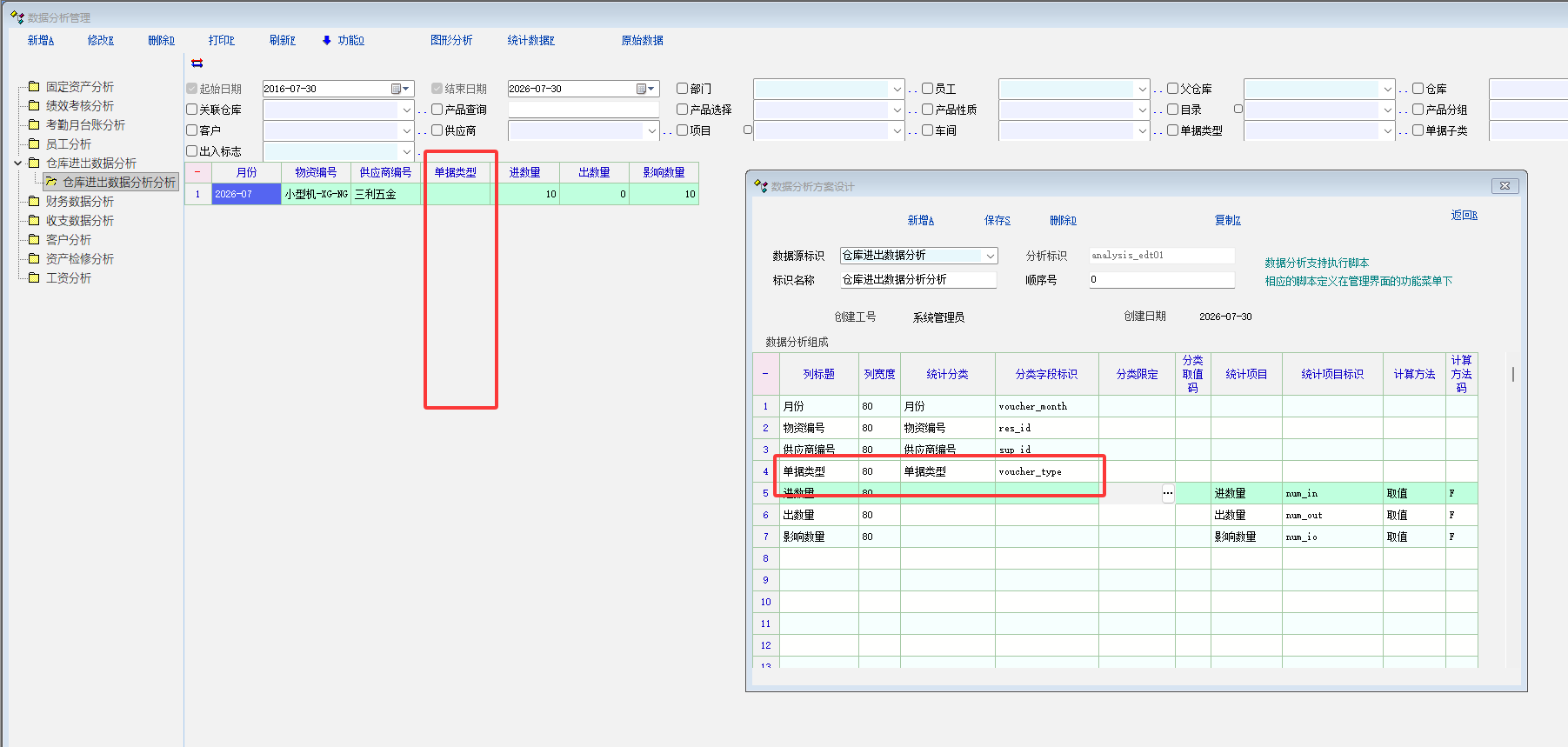Click 刷新F in the main toolbar
Viewport: 1568px width, 747px height.
tap(283, 40)
